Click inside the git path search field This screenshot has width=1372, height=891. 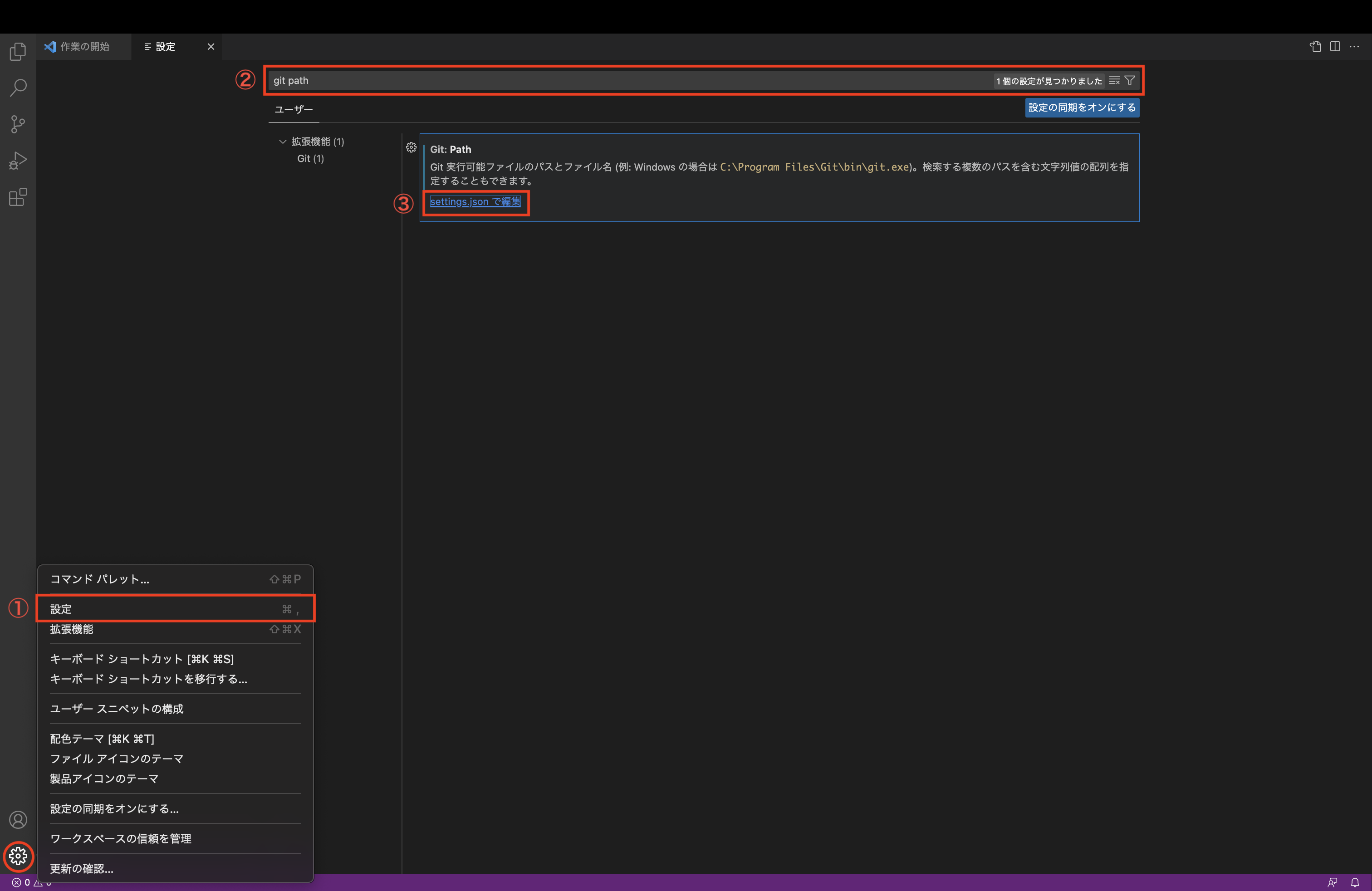519,81
